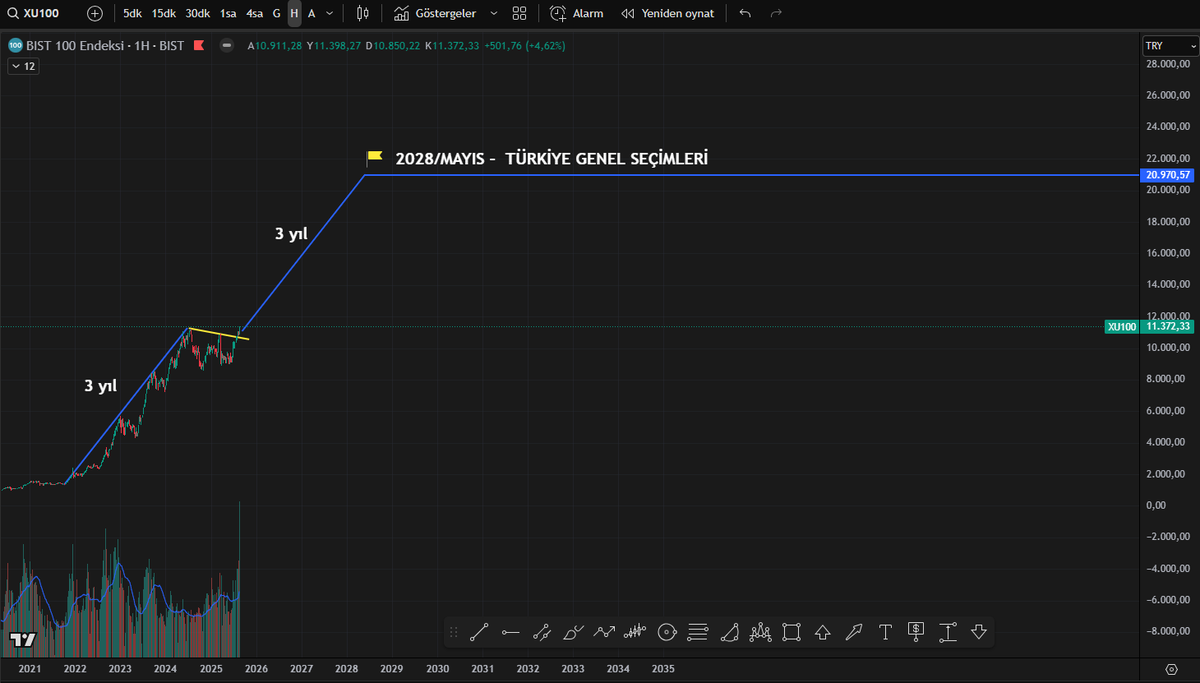Image resolution: width=1200 pixels, height=683 pixels.
Task: Select the arrow up marker tool
Action: [823, 632]
